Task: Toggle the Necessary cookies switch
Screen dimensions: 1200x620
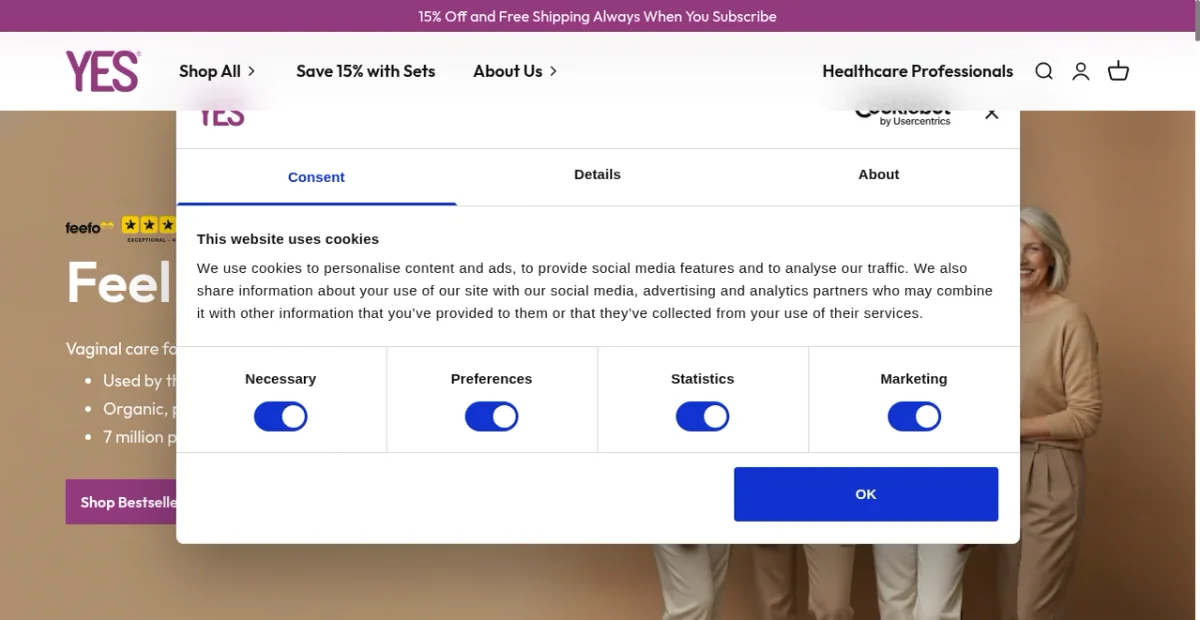Action: [280, 417]
